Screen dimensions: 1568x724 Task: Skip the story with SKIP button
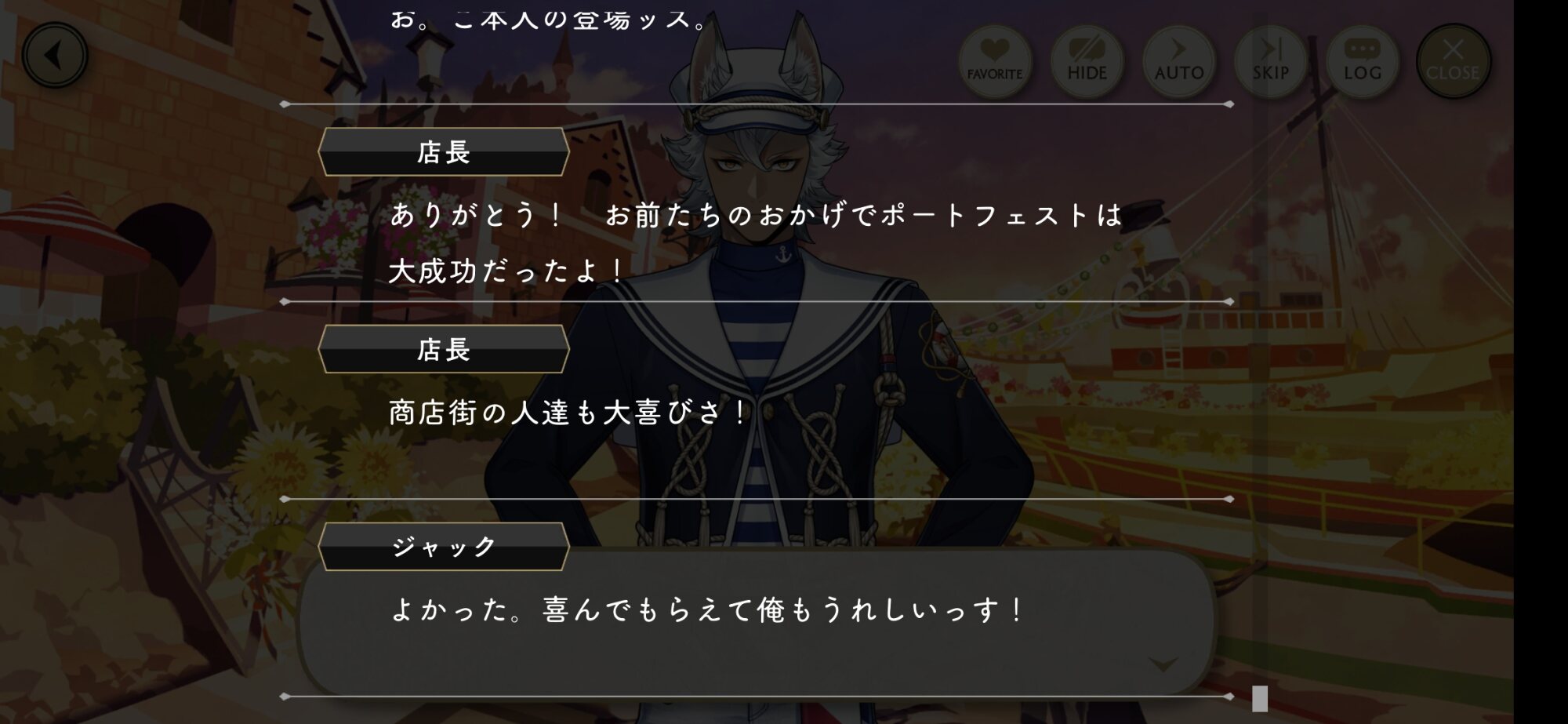(1270, 60)
